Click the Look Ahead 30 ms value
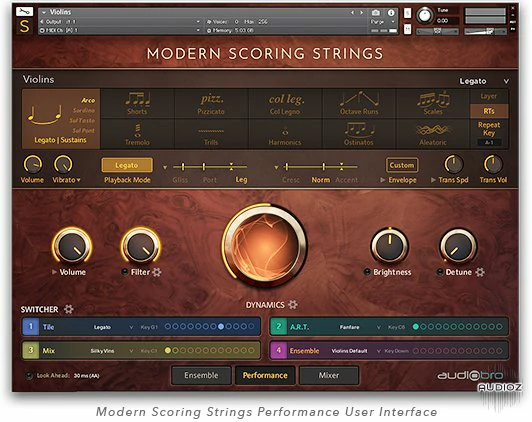The width and height of the screenshot is (532, 422). [x=87, y=376]
